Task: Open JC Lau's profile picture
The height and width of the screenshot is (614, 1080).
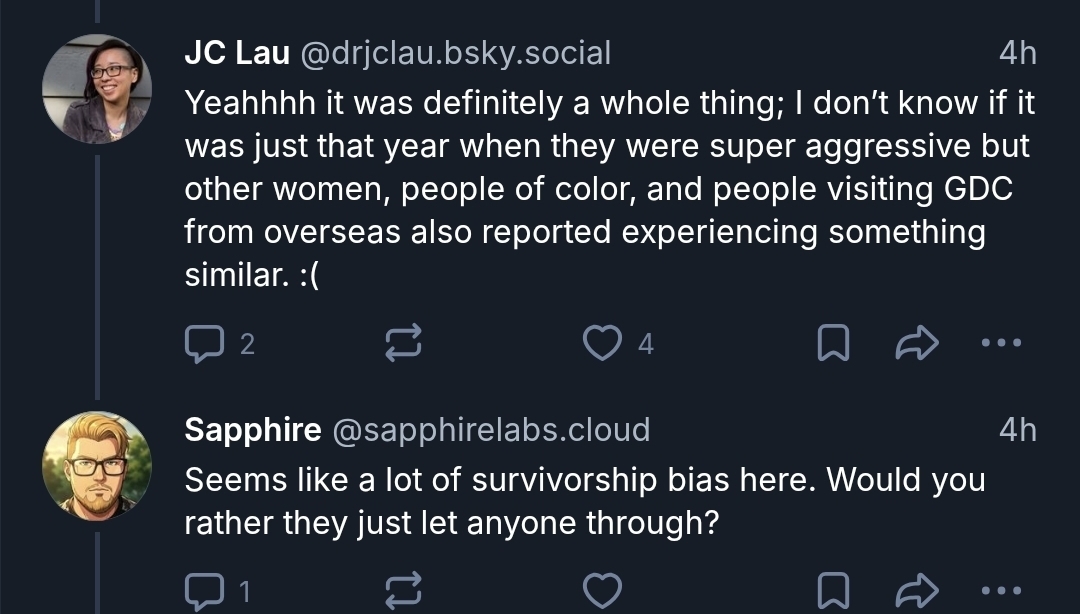Action: (x=97, y=89)
